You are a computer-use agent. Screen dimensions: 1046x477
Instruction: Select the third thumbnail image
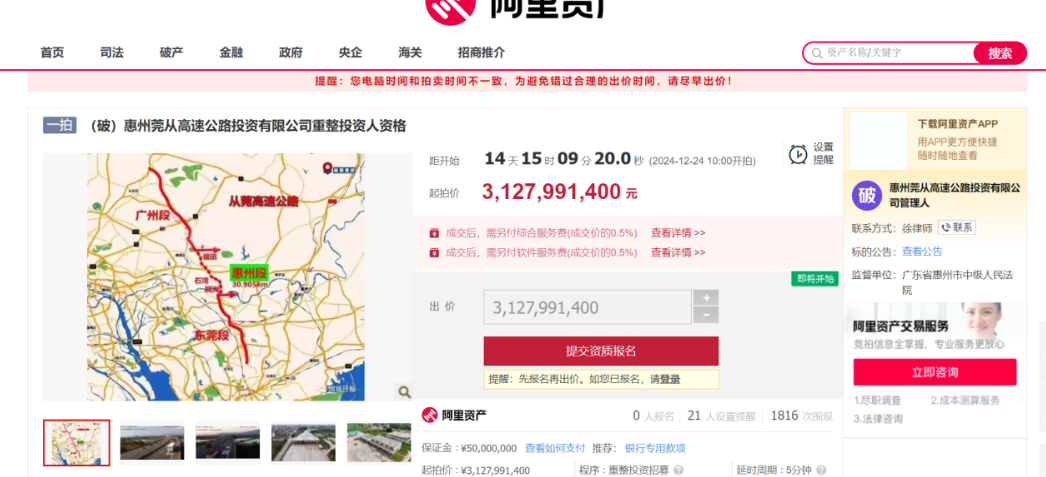[227, 442]
